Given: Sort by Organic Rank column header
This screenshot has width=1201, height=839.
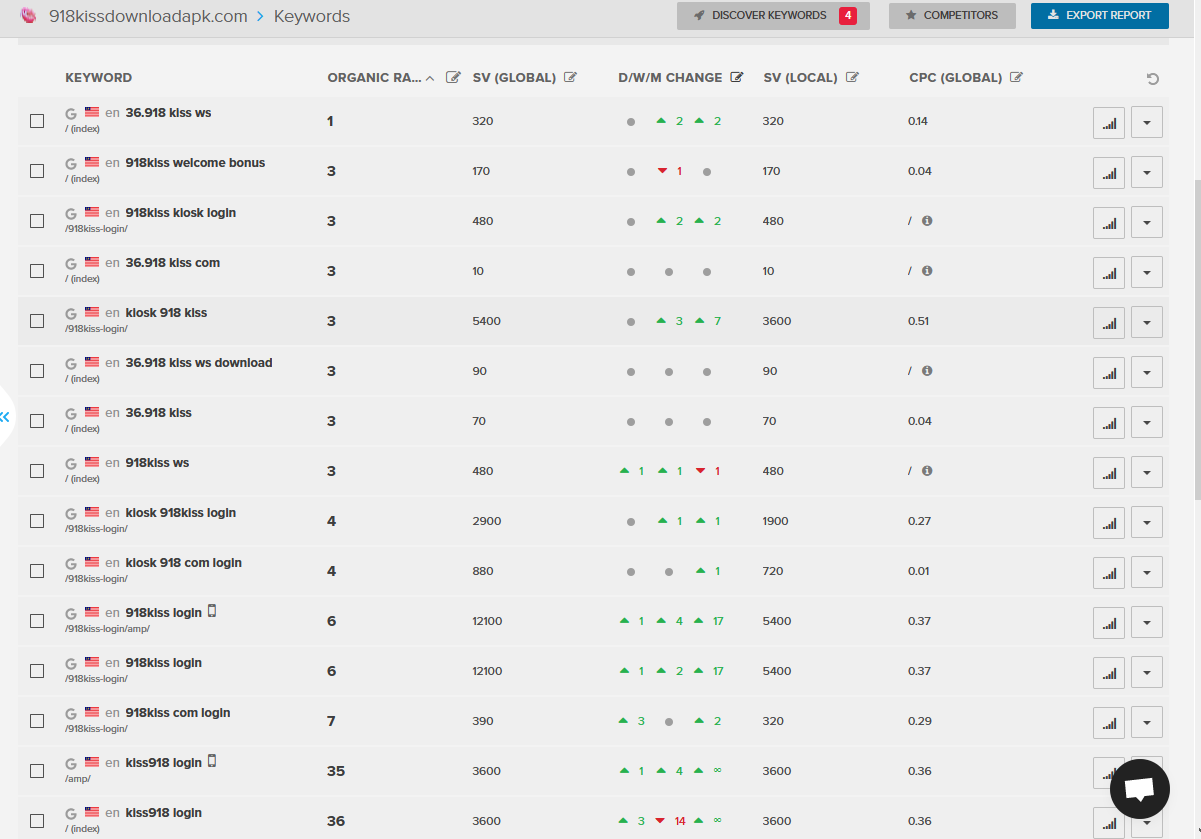Looking at the screenshot, I should (x=380, y=78).
